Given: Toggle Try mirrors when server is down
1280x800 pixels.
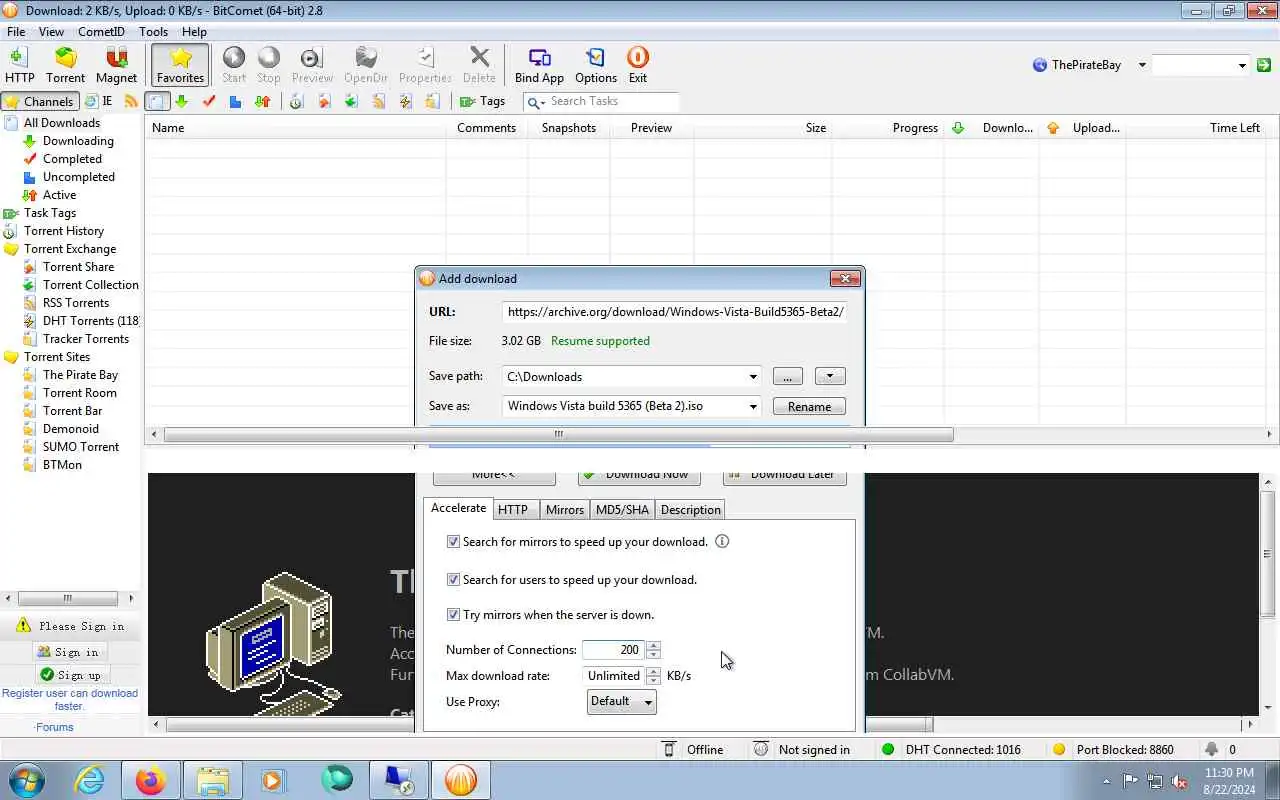Looking at the screenshot, I should (453, 614).
